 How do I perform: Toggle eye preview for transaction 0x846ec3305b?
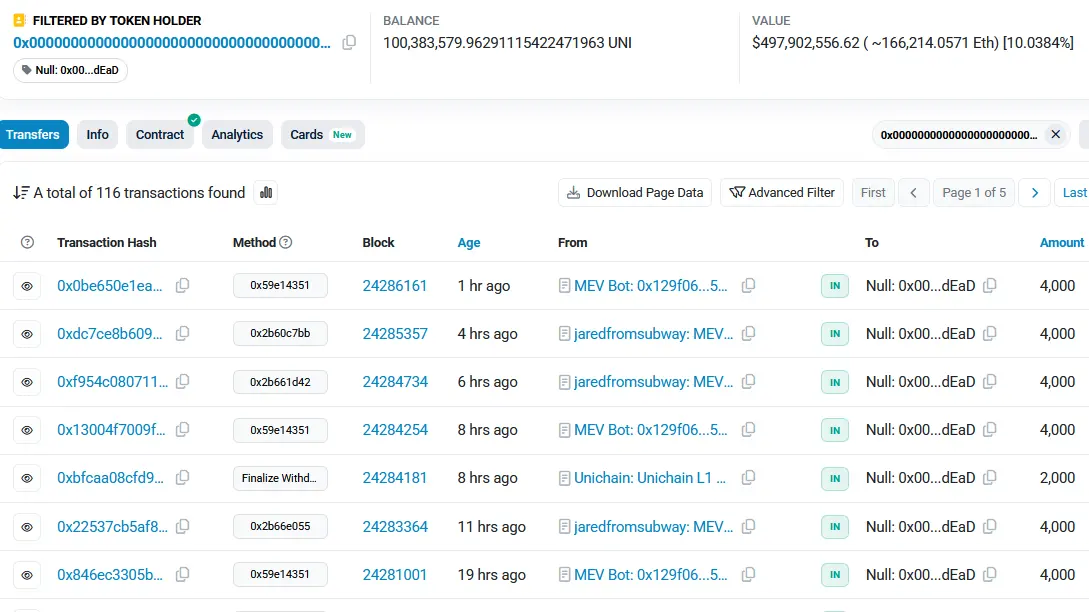point(27,575)
